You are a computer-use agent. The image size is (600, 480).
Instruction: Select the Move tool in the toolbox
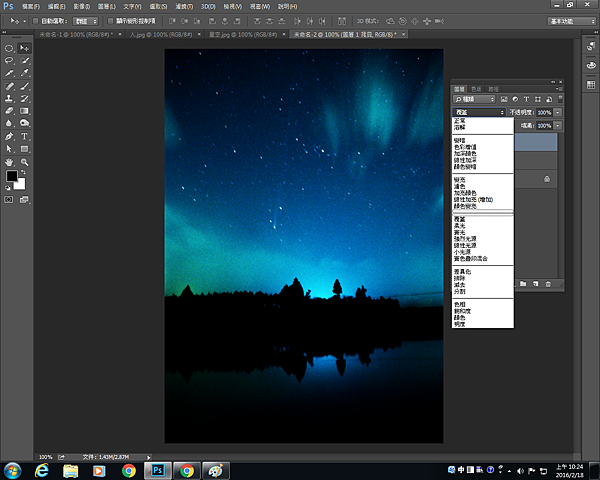(x=25, y=48)
